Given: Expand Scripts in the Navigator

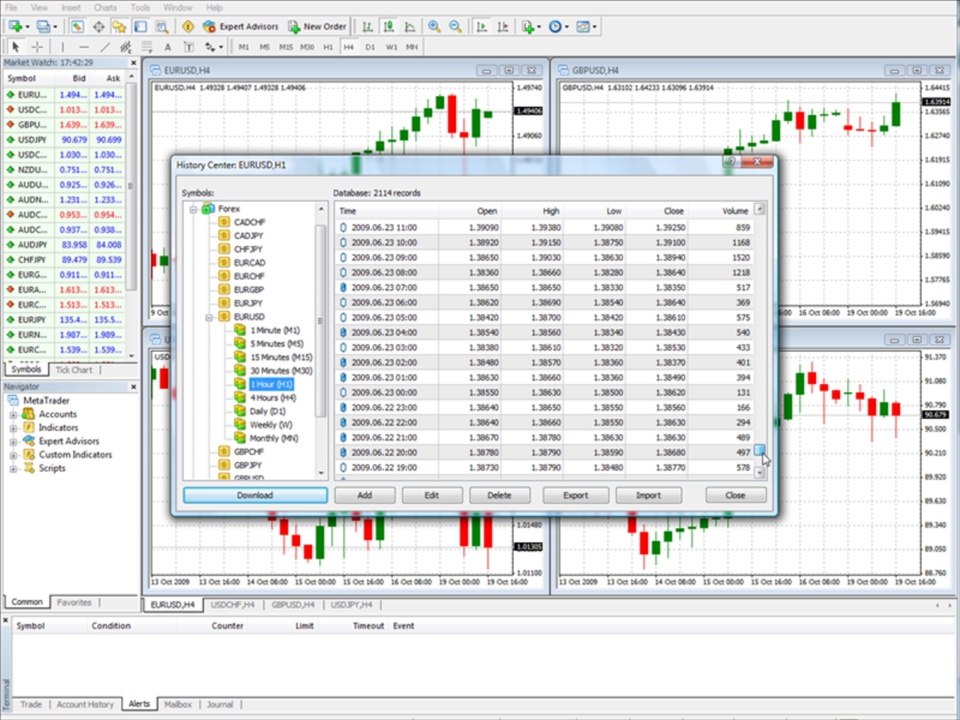Looking at the screenshot, I should click(x=13, y=468).
